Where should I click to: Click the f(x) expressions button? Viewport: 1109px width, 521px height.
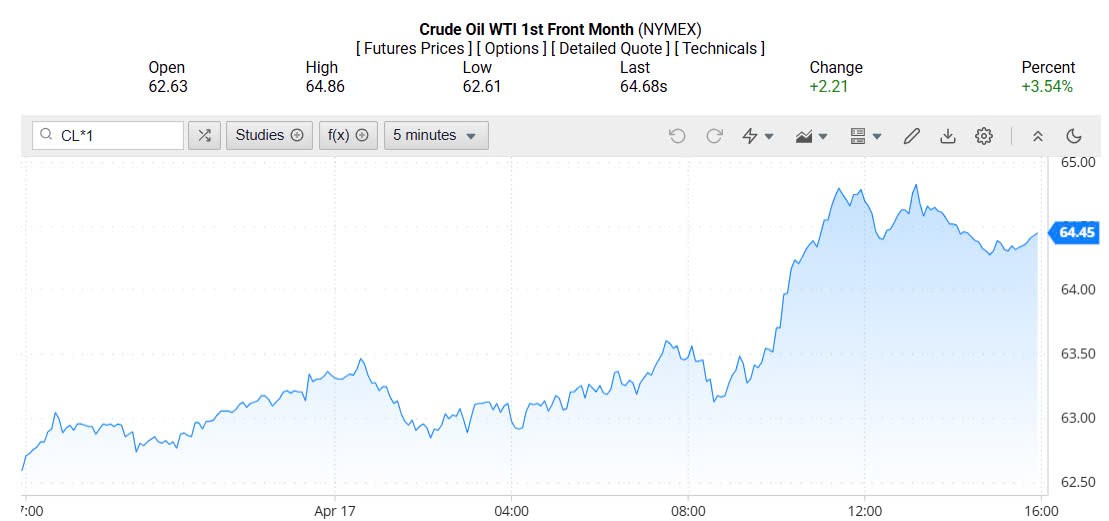[x=348, y=136]
